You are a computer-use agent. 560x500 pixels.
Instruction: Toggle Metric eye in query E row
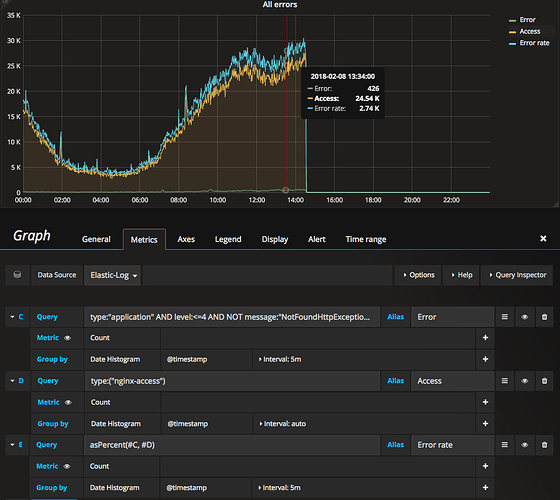pos(67,466)
